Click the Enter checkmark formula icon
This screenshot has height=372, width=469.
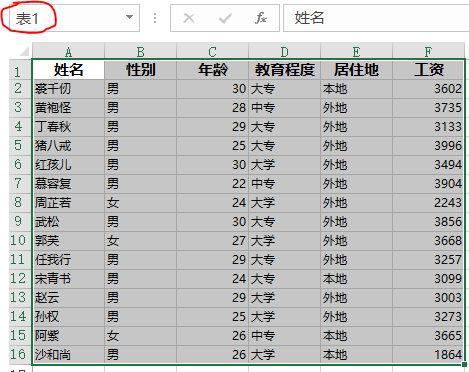pyautogui.click(x=225, y=18)
